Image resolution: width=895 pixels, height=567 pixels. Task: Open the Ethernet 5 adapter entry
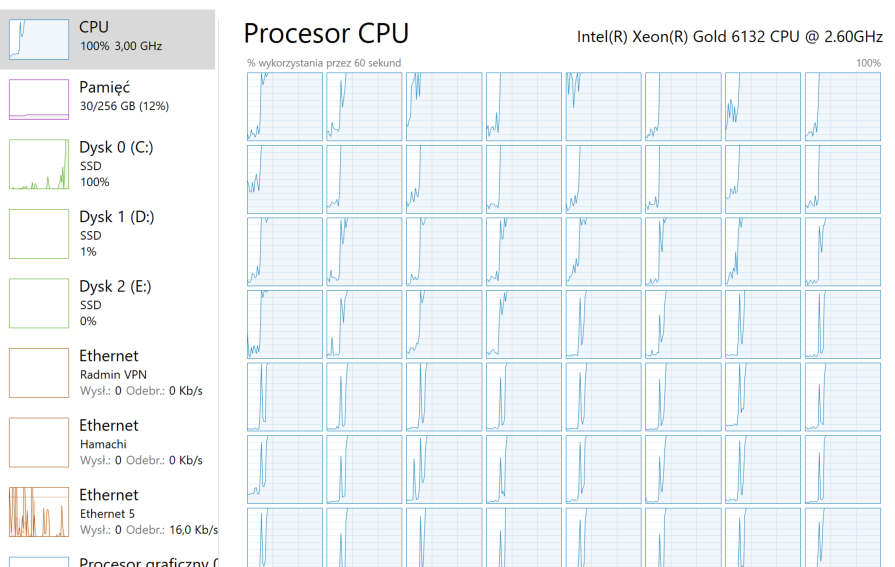tap(108, 512)
